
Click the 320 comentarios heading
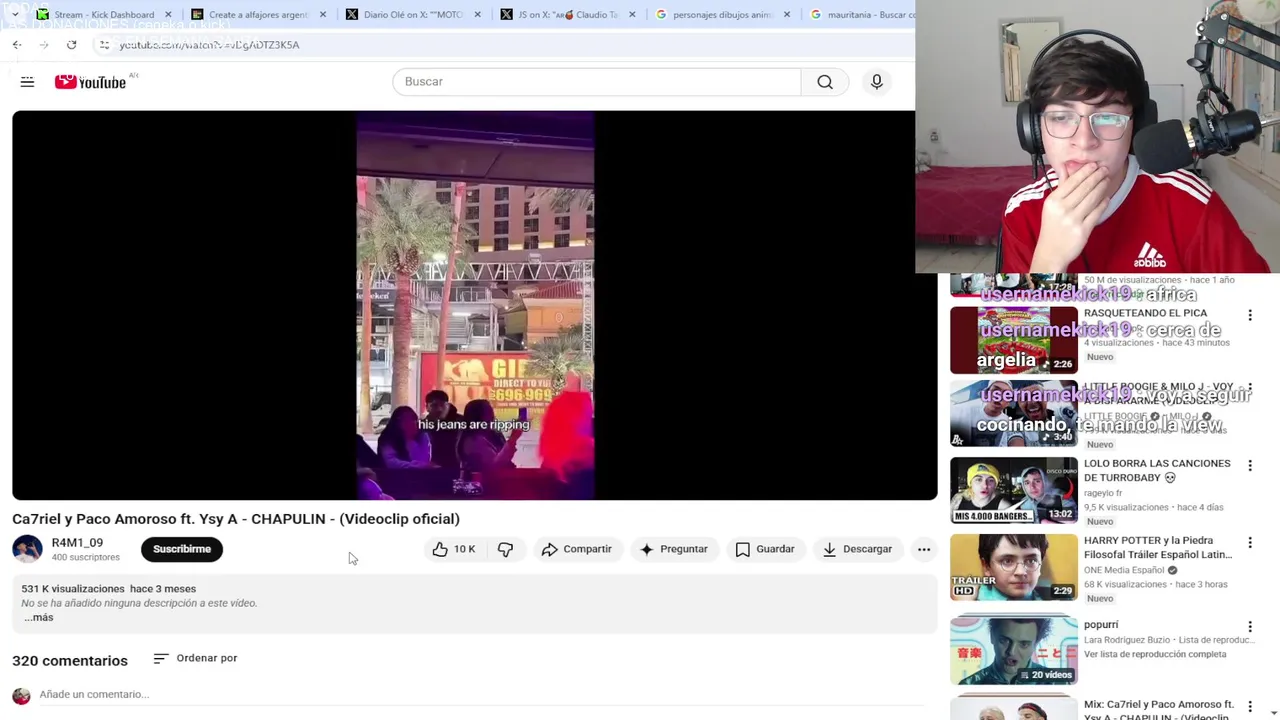[70, 661]
